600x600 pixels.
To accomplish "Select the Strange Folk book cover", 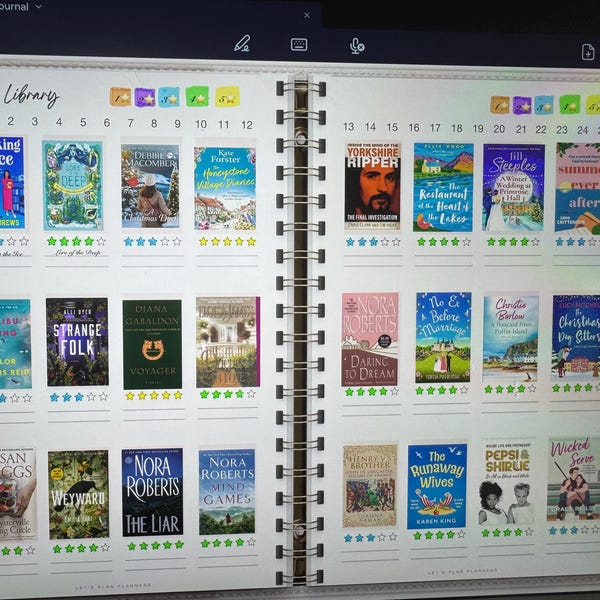I will (x=77, y=342).
